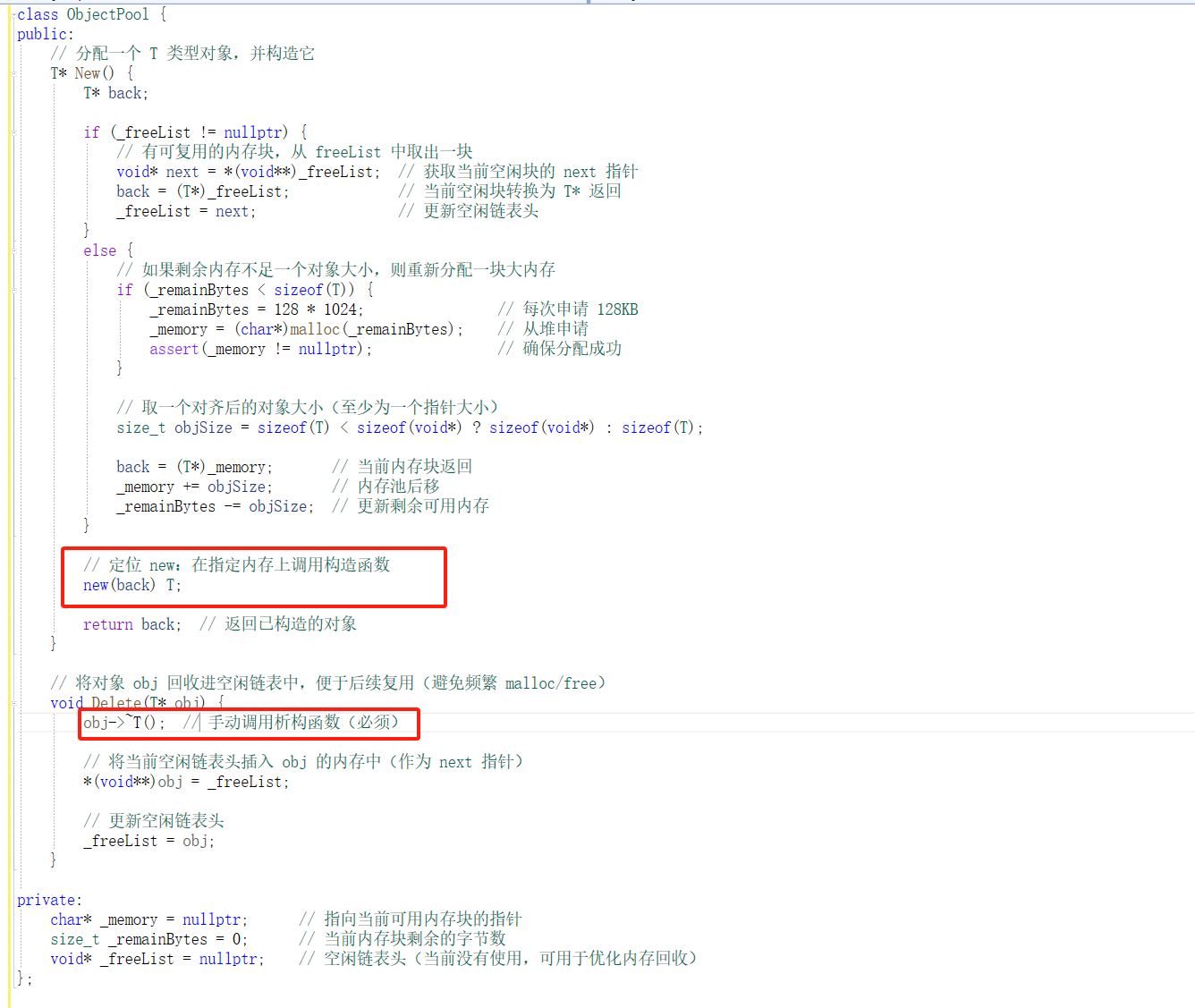Screen dimensions: 1195x1008
Task: Click the comment '定位 new：在指定内存上调用构造函数'
Action: click(x=237, y=565)
